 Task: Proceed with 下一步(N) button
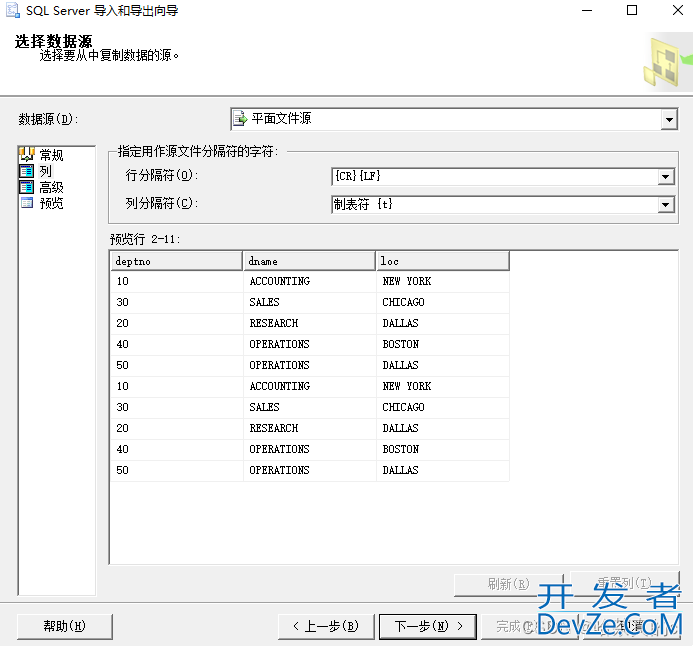[428, 626]
